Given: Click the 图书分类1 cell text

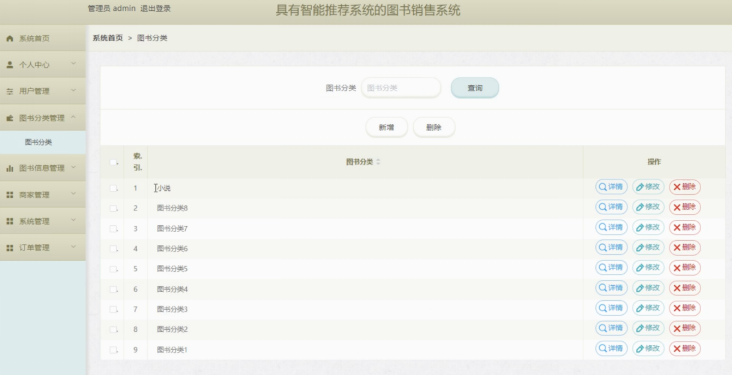Looking at the screenshot, I should tap(172, 350).
